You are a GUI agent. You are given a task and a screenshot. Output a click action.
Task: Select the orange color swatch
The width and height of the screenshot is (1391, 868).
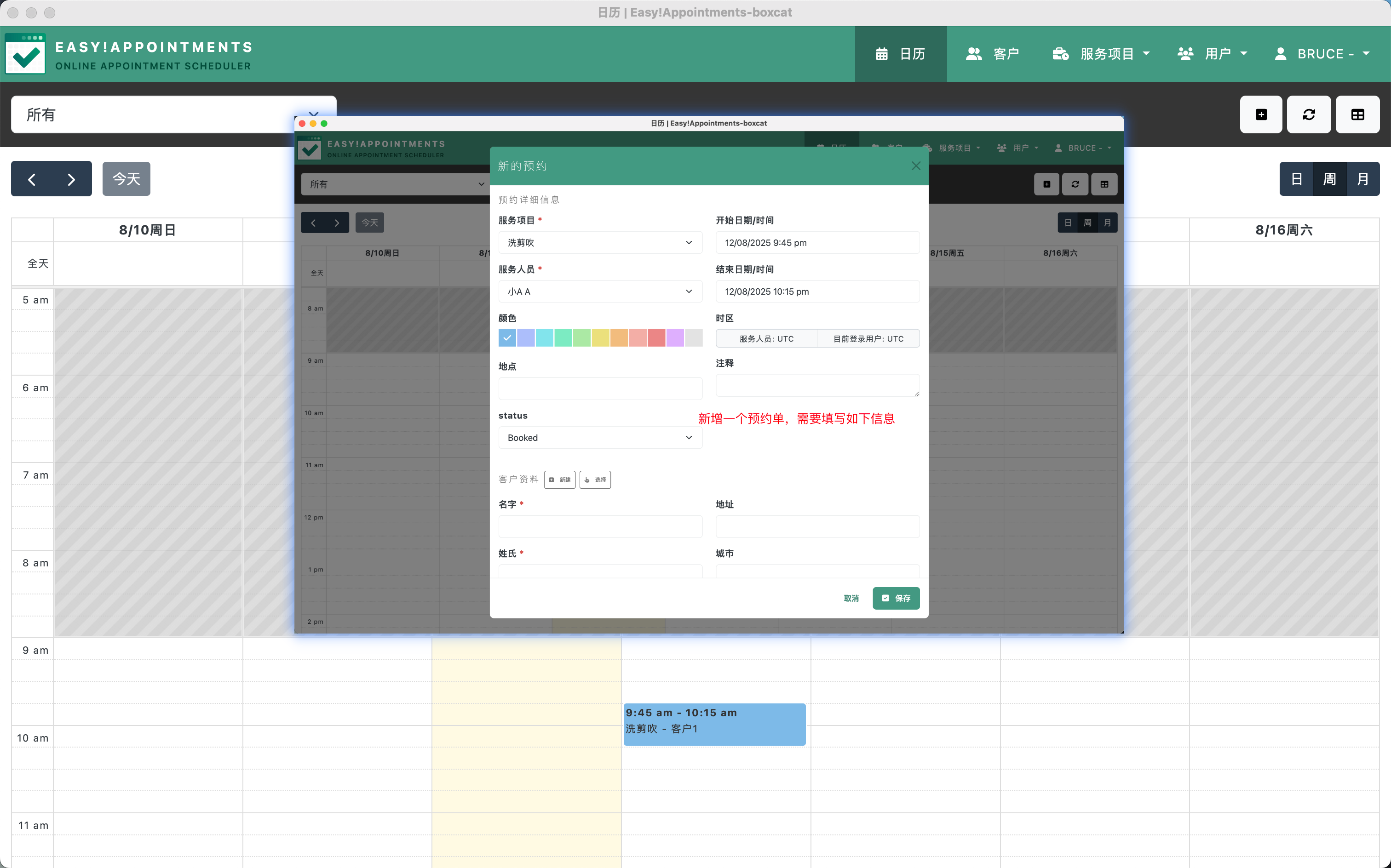point(619,338)
